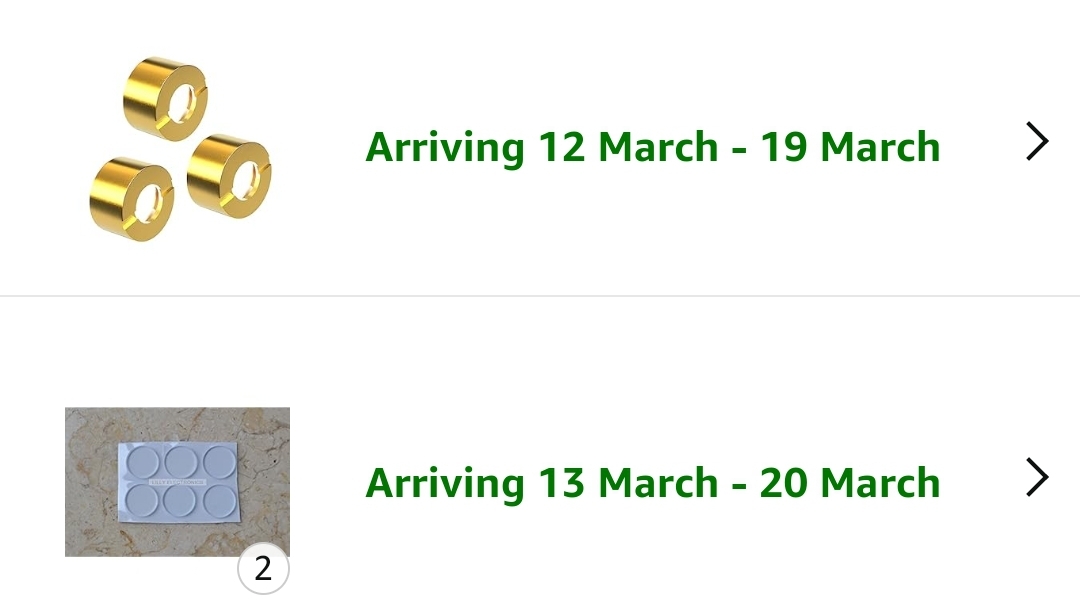Viewport: 1080px width, 601px height.
Task: Select the word 'Arriving' in first delivery
Action: 444,147
